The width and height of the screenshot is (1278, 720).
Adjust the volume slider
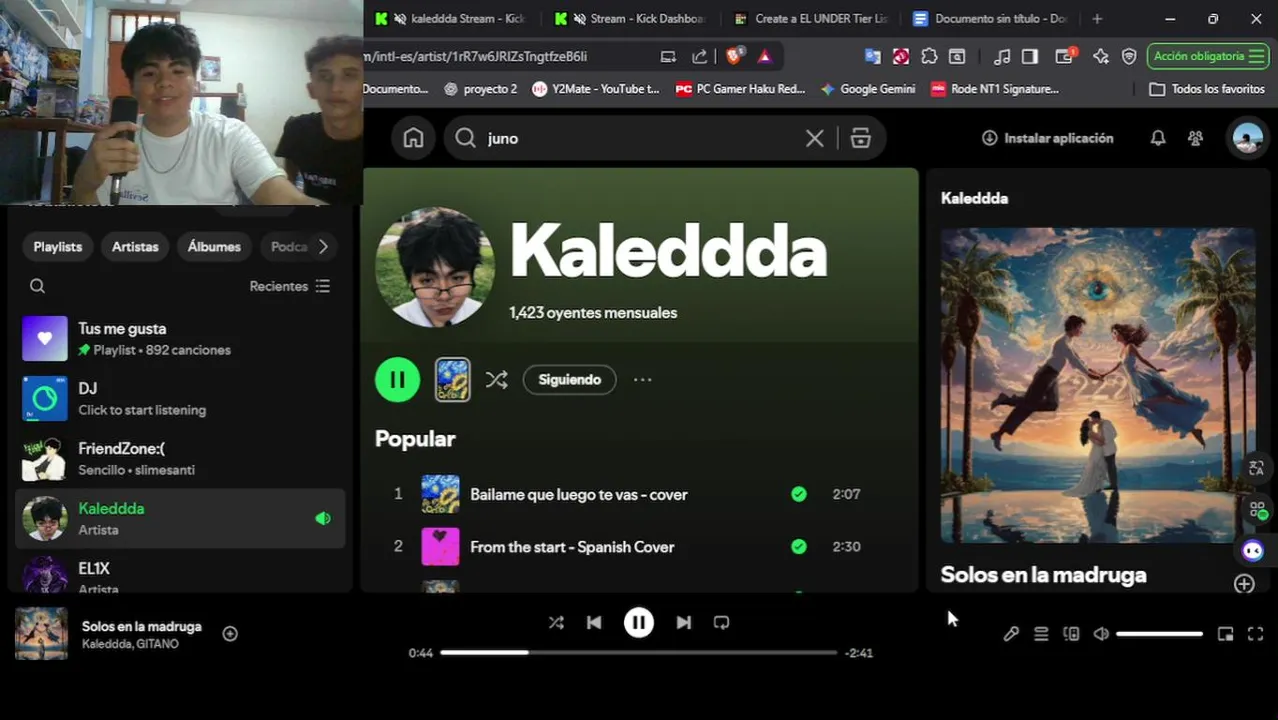click(1159, 633)
